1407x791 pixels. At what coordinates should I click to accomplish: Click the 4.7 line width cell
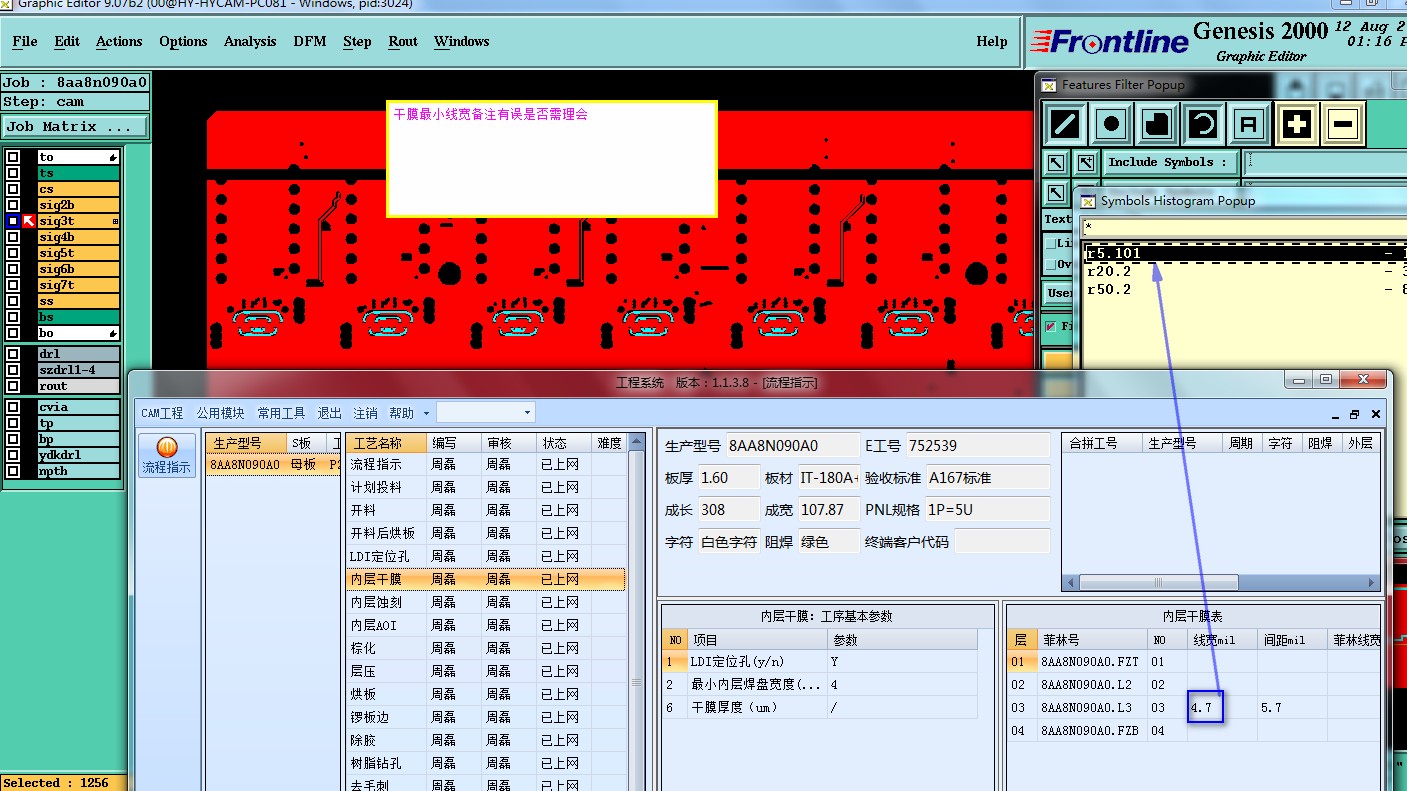click(x=1221, y=708)
